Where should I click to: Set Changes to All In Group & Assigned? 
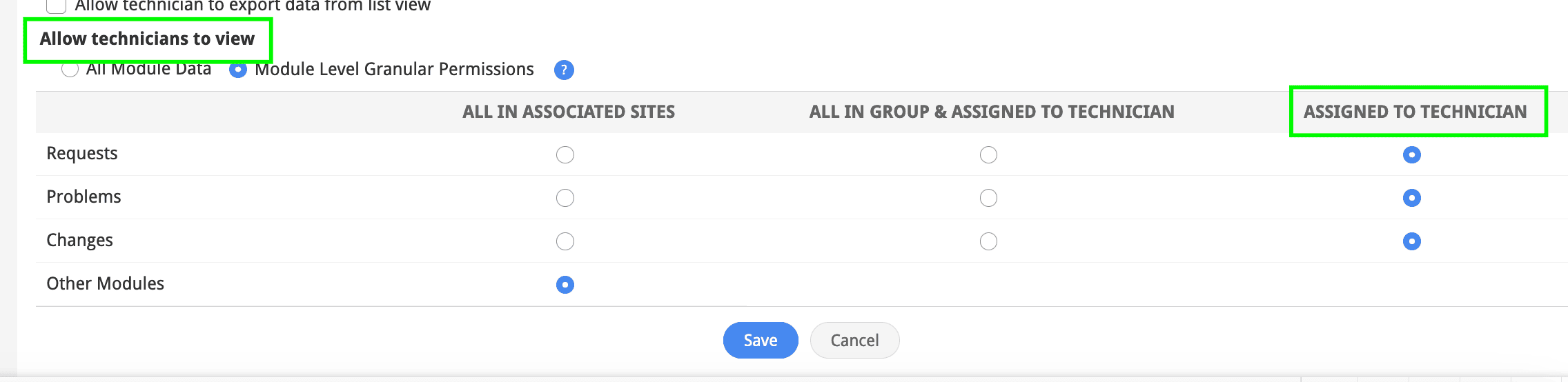tap(988, 241)
